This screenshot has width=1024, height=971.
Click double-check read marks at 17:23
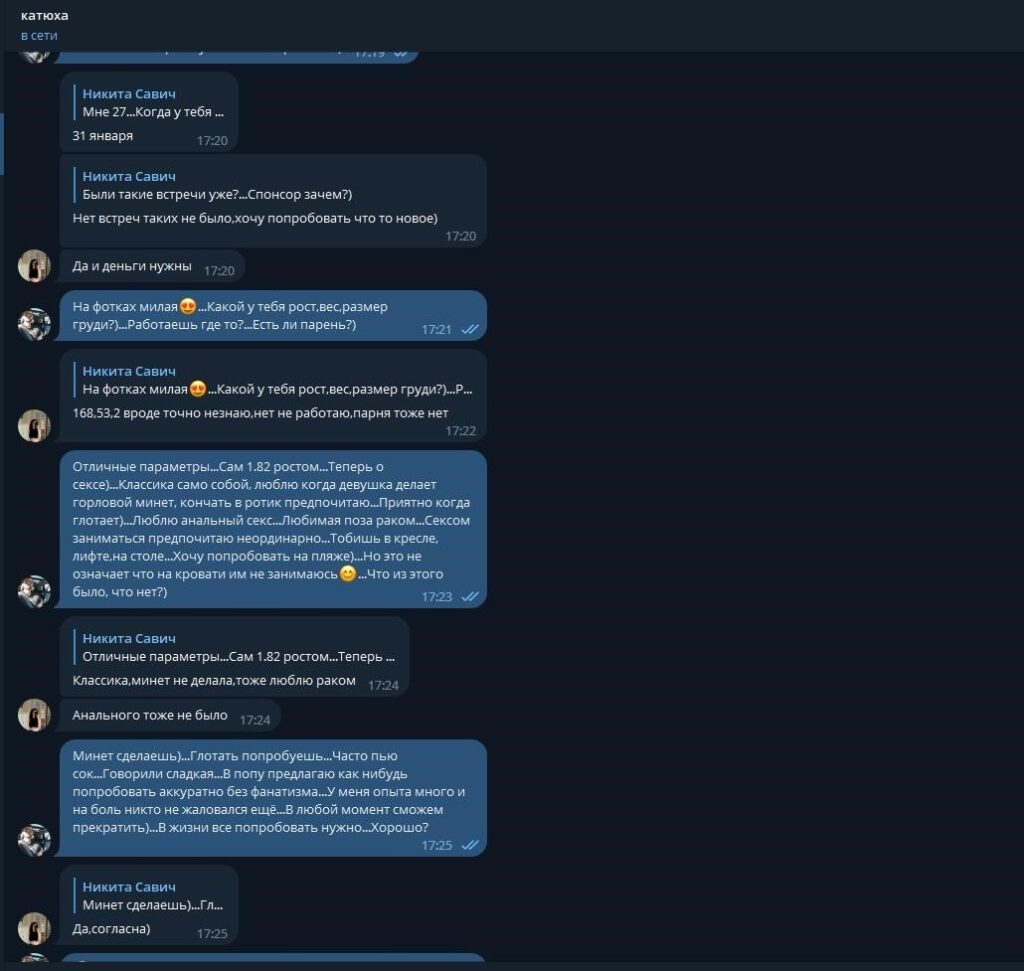click(x=470, y=596)
